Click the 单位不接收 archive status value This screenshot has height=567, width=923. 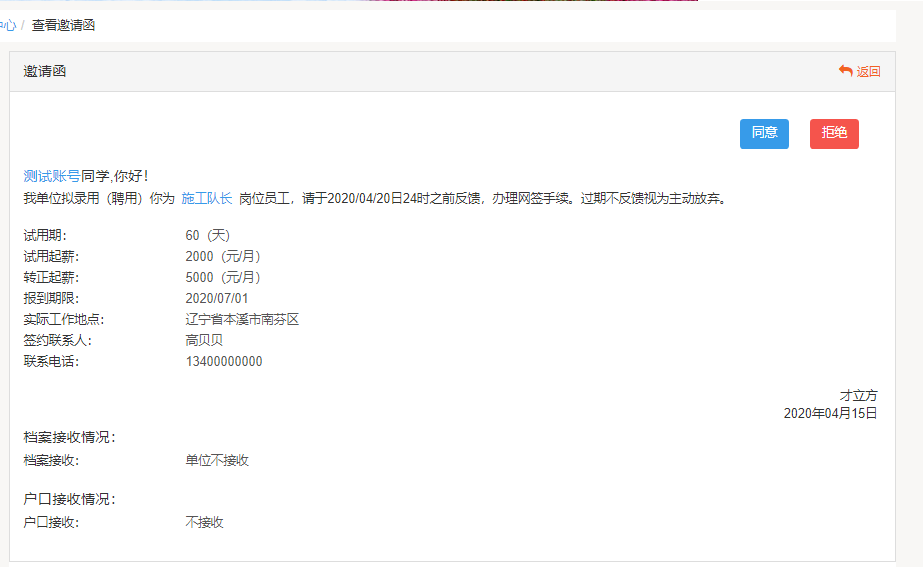pos(217,461)
